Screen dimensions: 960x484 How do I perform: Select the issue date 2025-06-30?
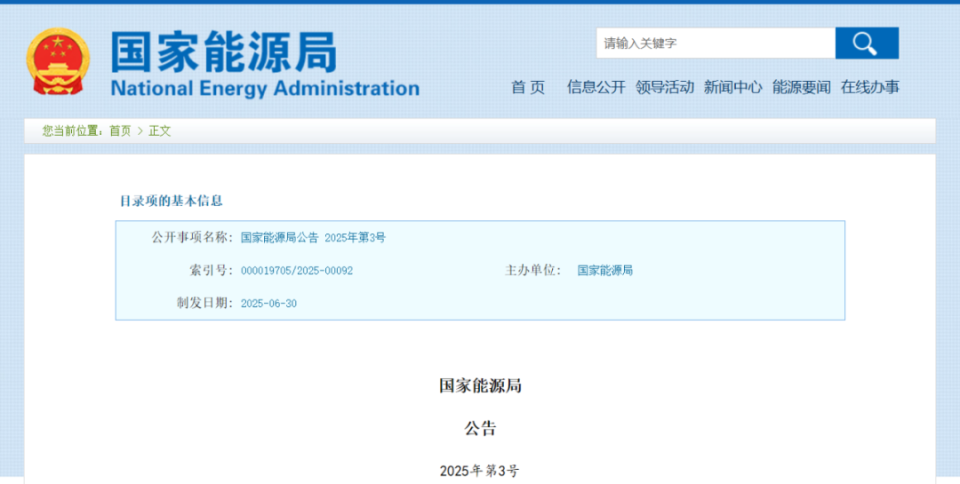[x=269, y=303]
